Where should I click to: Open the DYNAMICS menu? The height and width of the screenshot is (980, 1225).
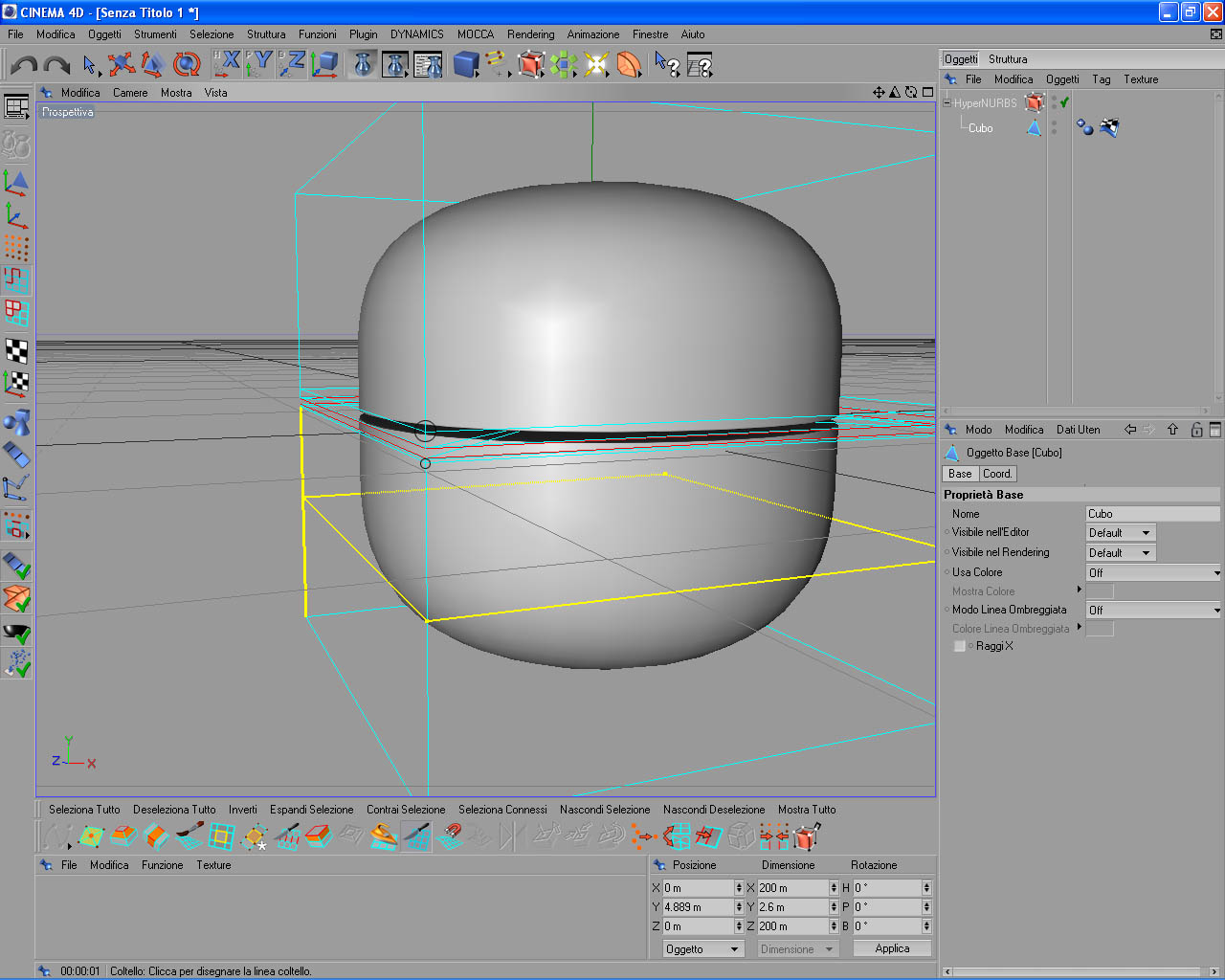click(x=417, y=34)
